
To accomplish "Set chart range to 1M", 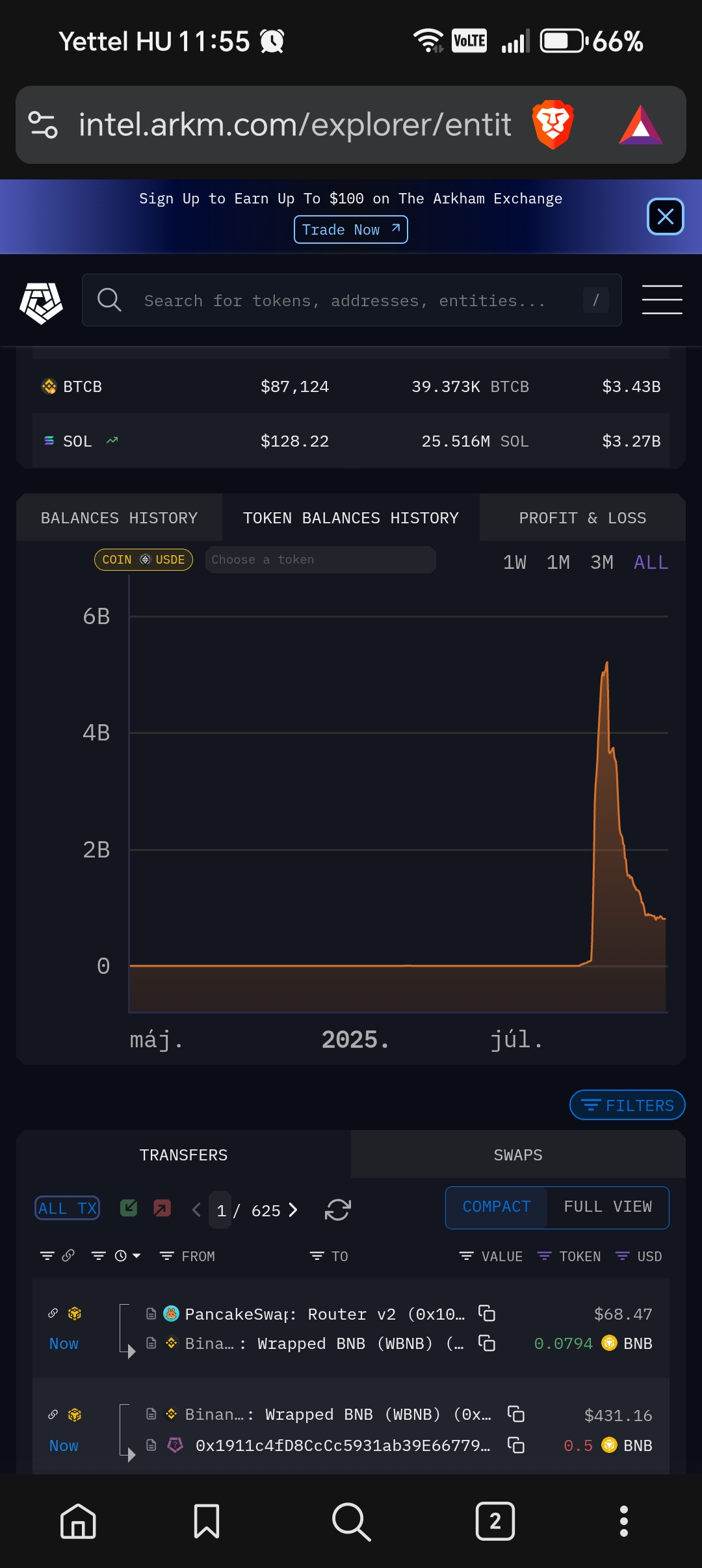I will pyautogui.click(x=558, y=562).
